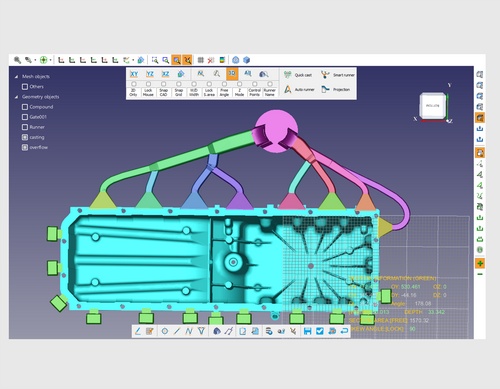This screenshot has width=500, height=389.
Task: Click the color gradient scale icon
Action: (222, 60)
